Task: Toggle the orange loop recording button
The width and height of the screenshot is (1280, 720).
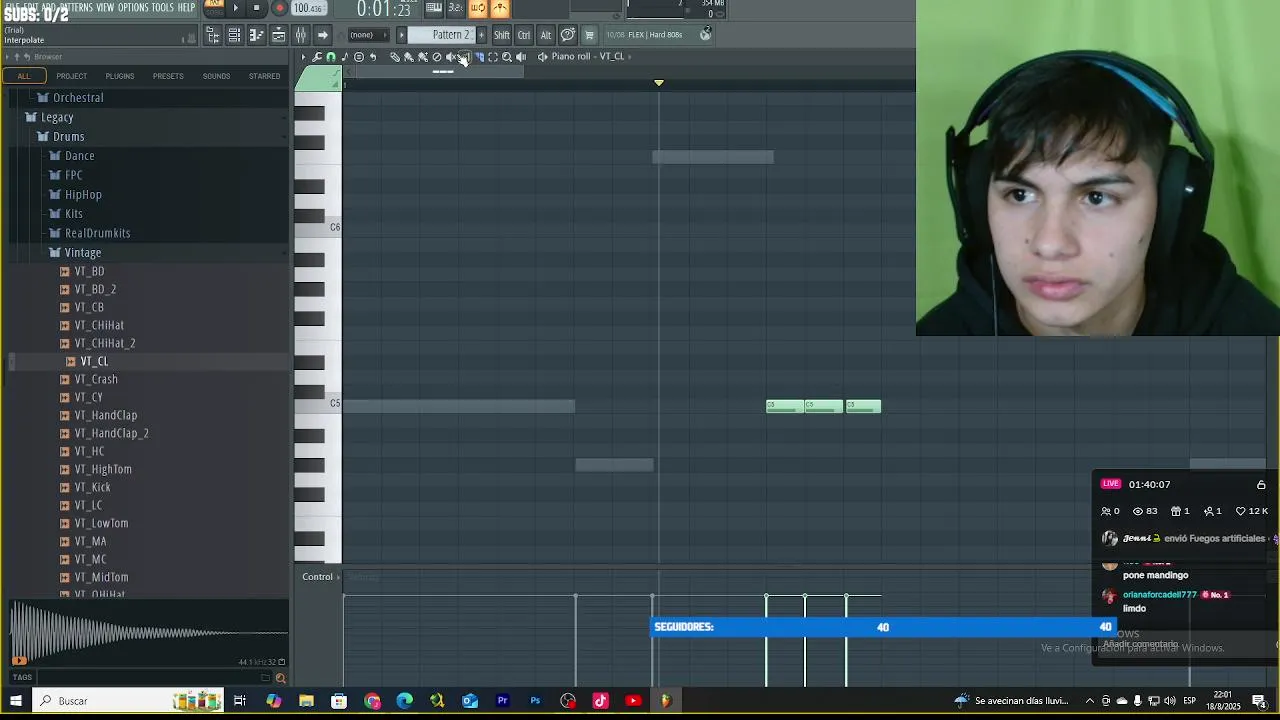Action: click(x=479, y=8)
